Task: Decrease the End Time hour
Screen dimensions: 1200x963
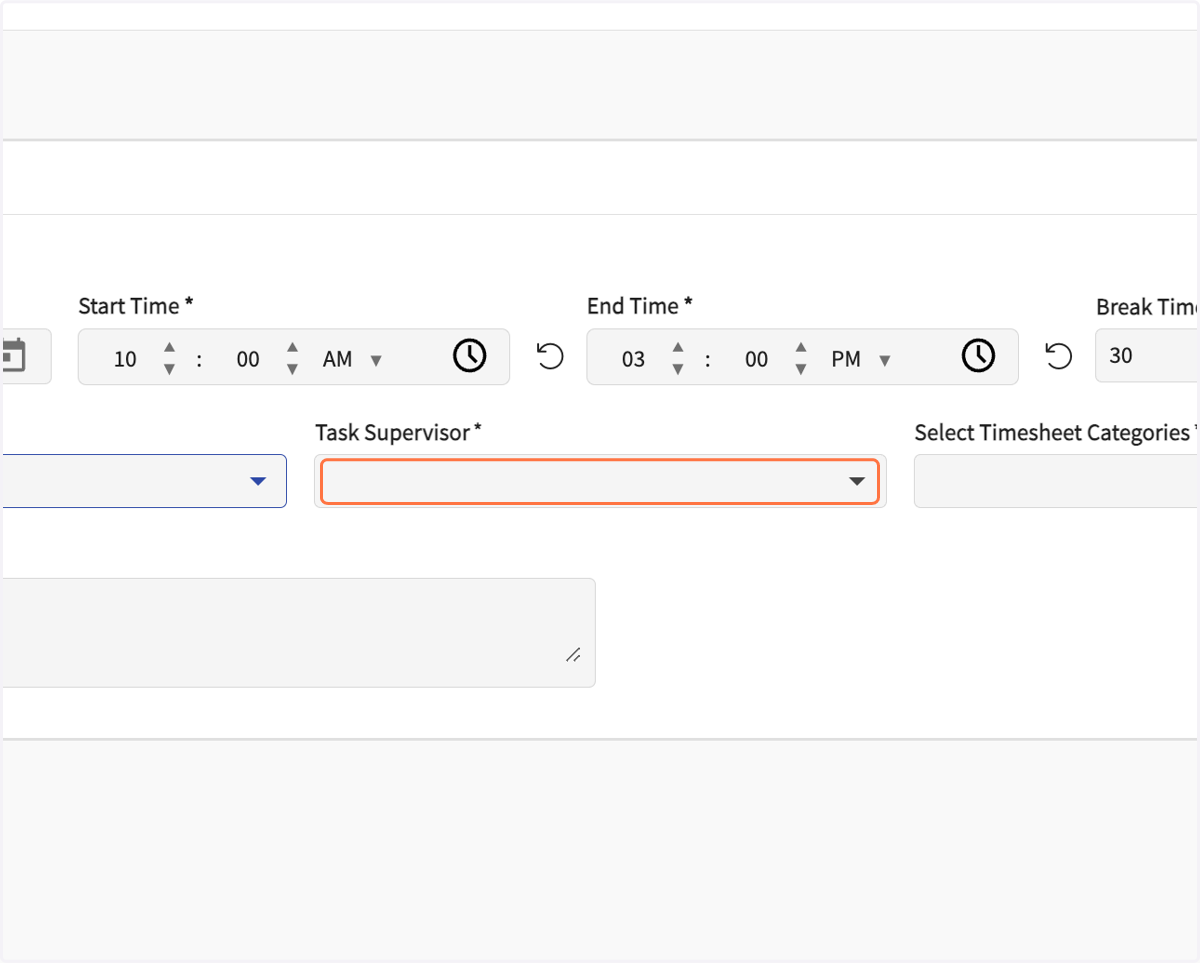Action: click(x=678, y=369)
